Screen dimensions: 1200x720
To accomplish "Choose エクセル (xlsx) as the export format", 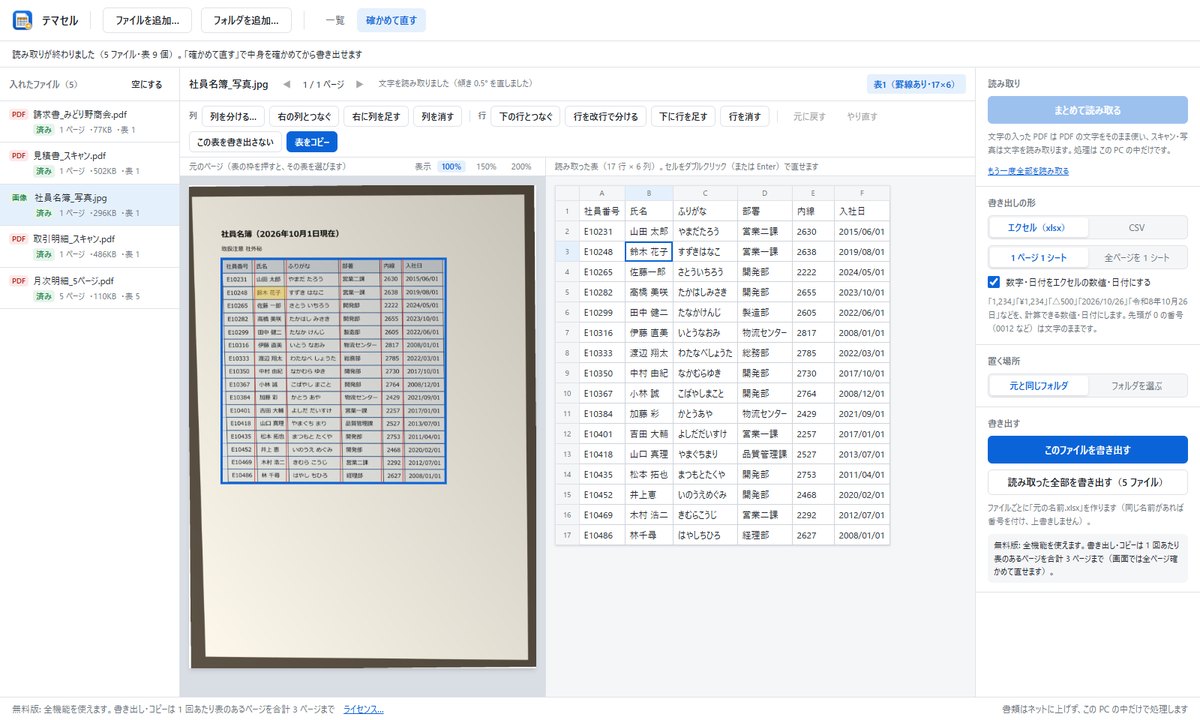I will tap(1037, 227).
